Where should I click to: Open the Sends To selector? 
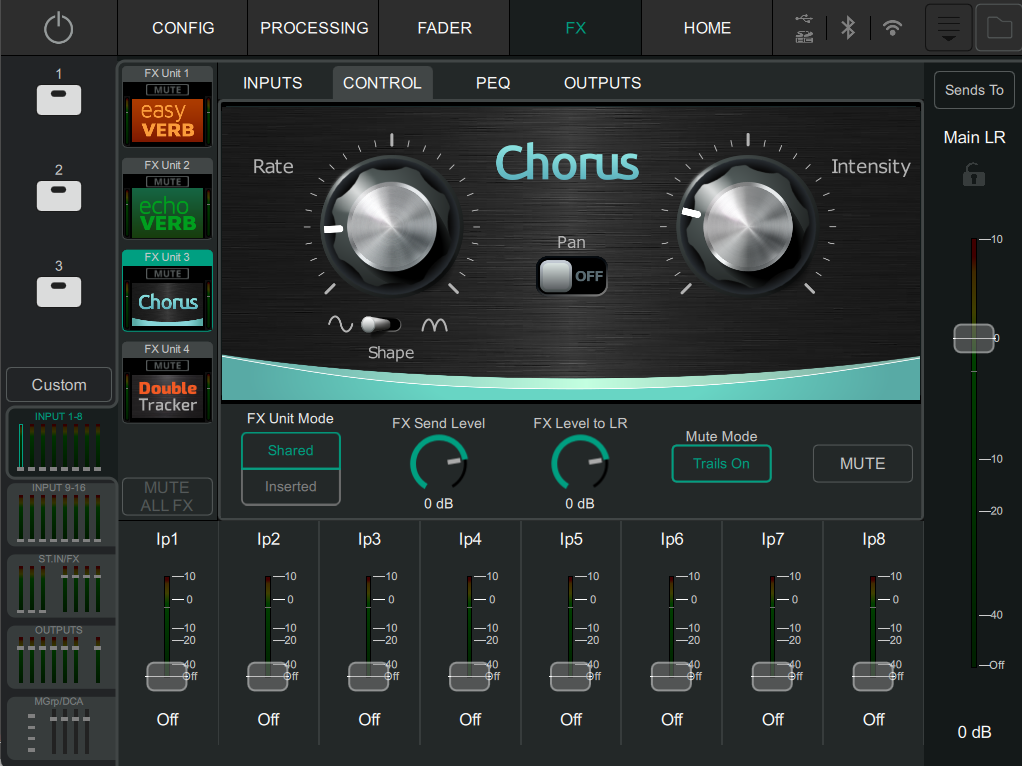pos(974,90)
